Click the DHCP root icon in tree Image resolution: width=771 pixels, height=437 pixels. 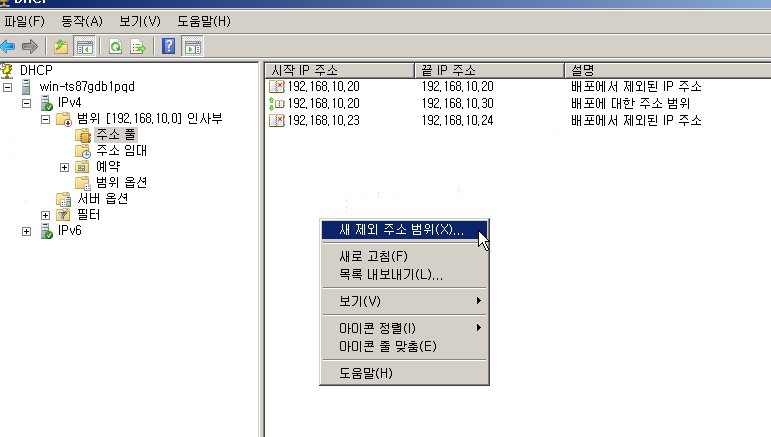pyautogui.click(x=7, y=71)
